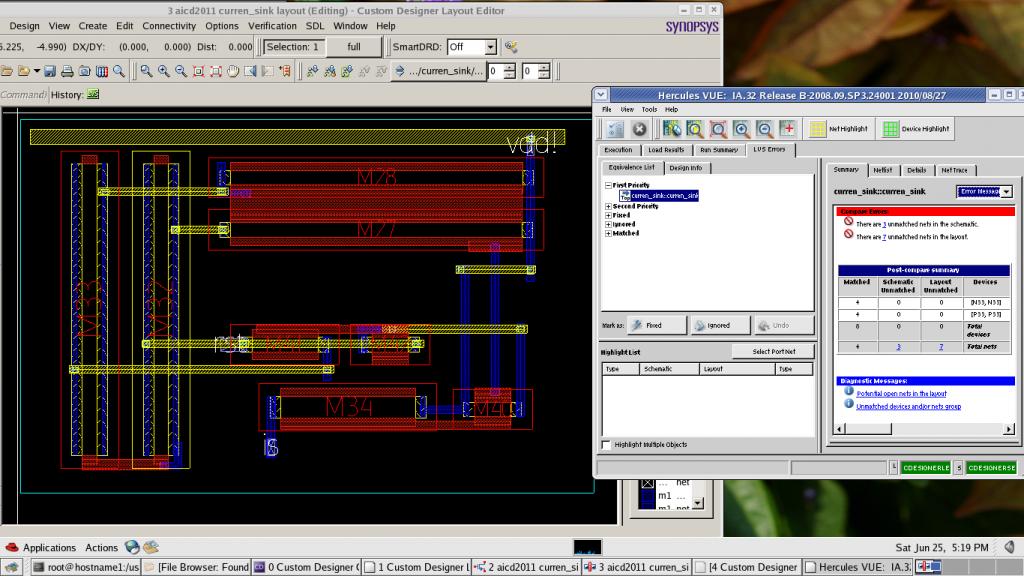Open 'Potential open nets in the layout' link
This screenshot has height=576, width=1024.
(x=901, y=394)
